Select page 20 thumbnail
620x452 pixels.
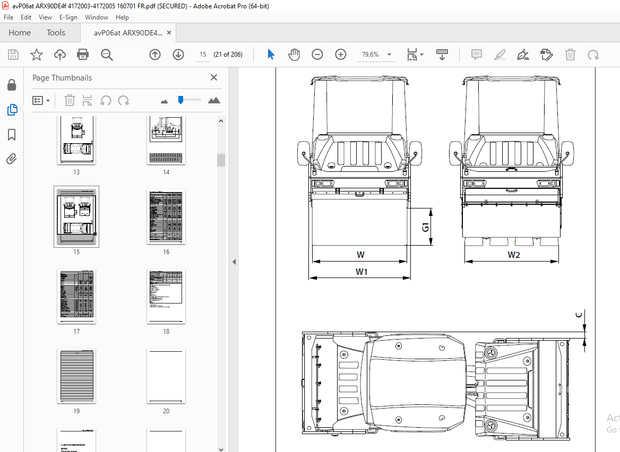tap(166, 376)
